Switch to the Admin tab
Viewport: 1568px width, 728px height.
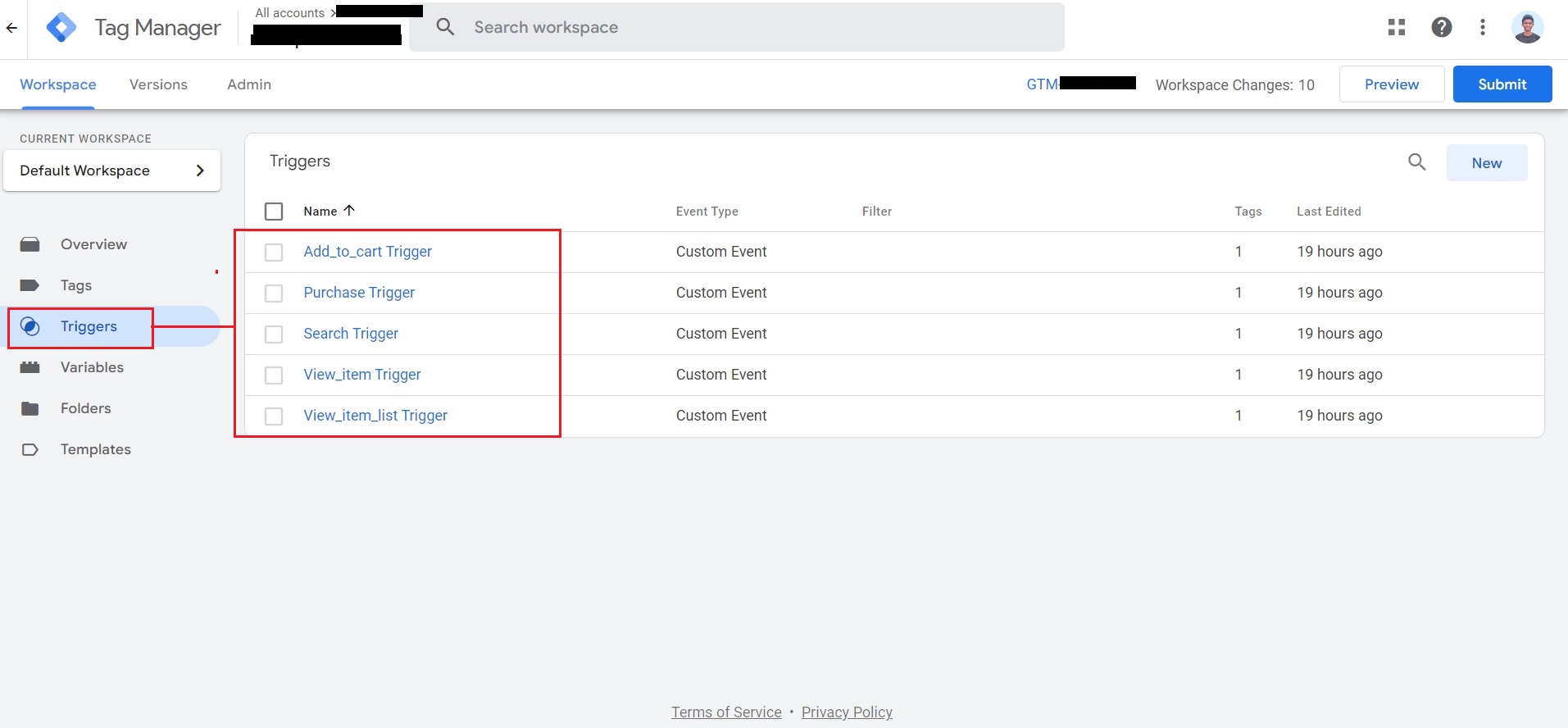[x=249, y=84]
